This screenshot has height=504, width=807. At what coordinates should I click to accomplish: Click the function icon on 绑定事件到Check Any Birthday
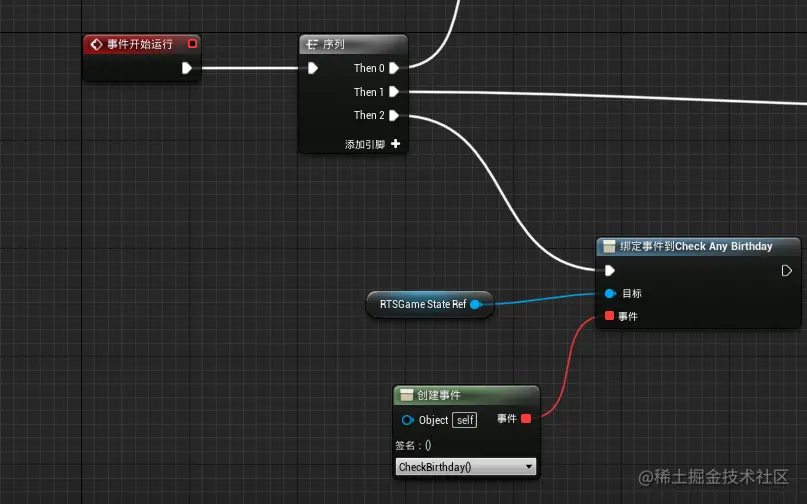coord(609,247)
